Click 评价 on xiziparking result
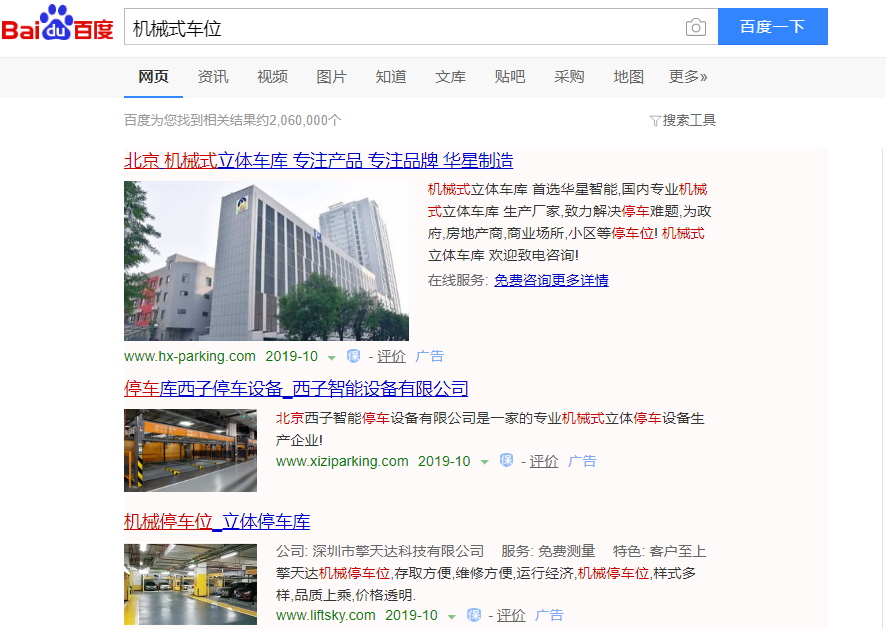The height and width of the screenshot is (629, 886). pyautogui.click(x=544, y=461)
